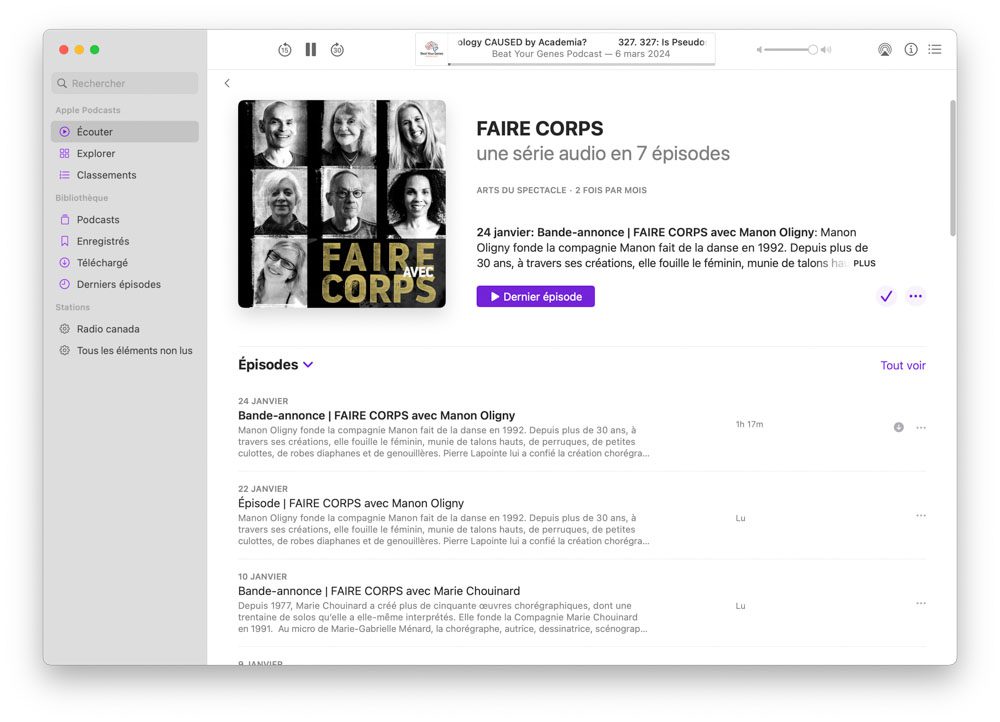Skip forward 30 seconds
Viewport: 1000px width, 722px height.
pyautogui.click(x=337, y=50)
